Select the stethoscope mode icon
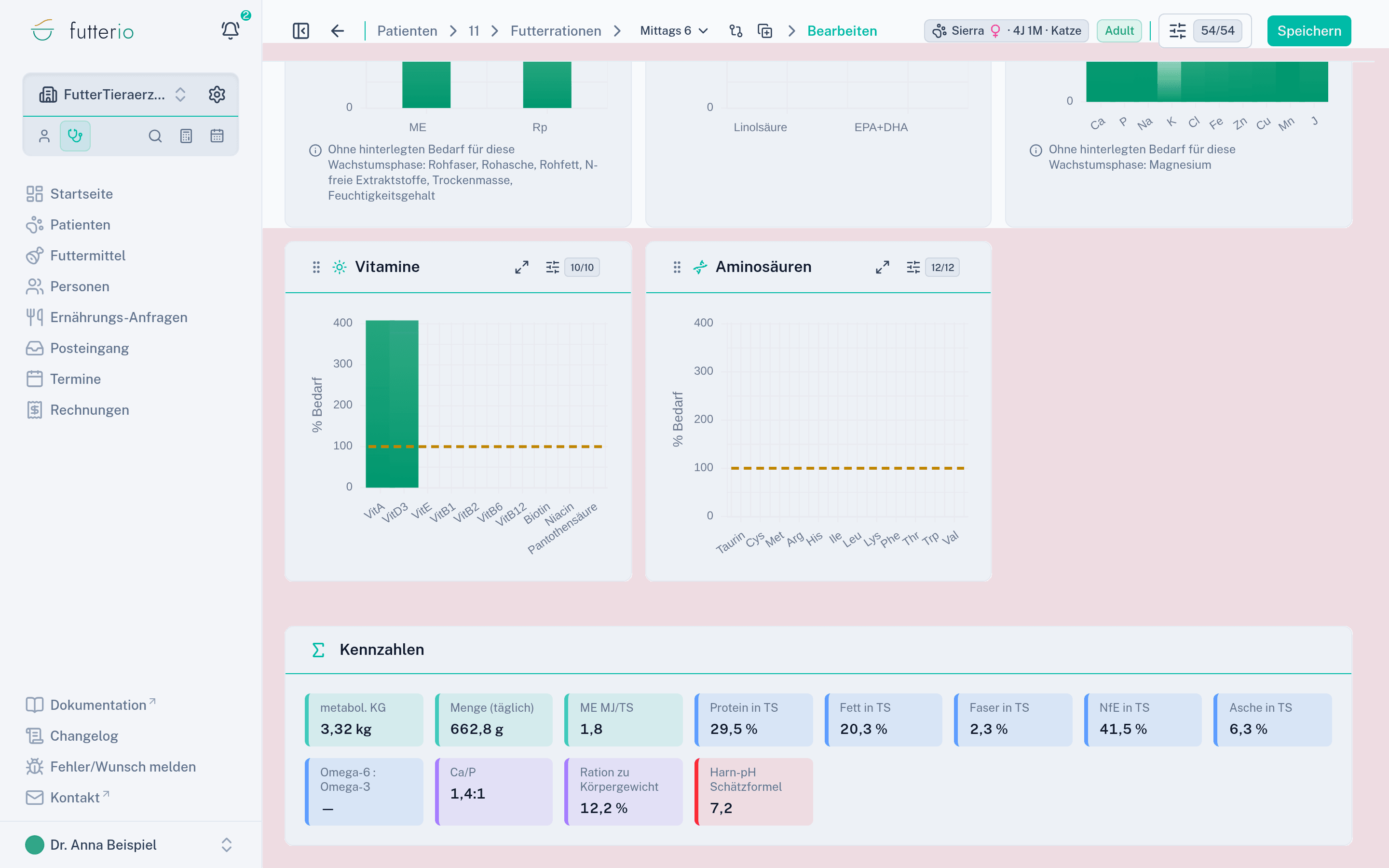 tap(75, 136)
